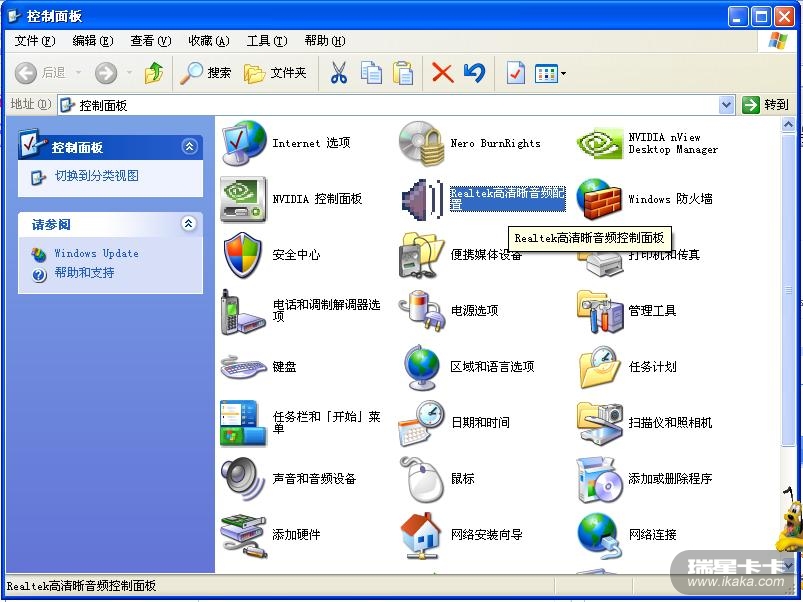
Task: Open 网络连接 icon
Action: click(599, 535)
